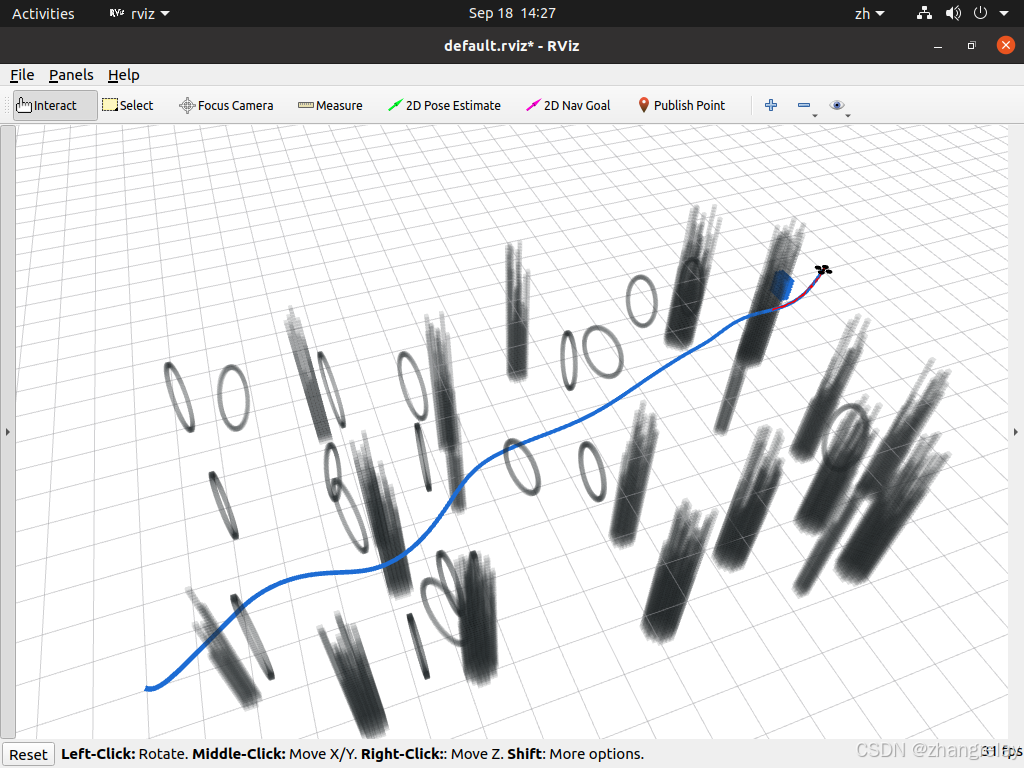Viewport: 1024px width, 768px height.
Task: Open the zh input language dropdown
Action: click(x=869, y=14)
